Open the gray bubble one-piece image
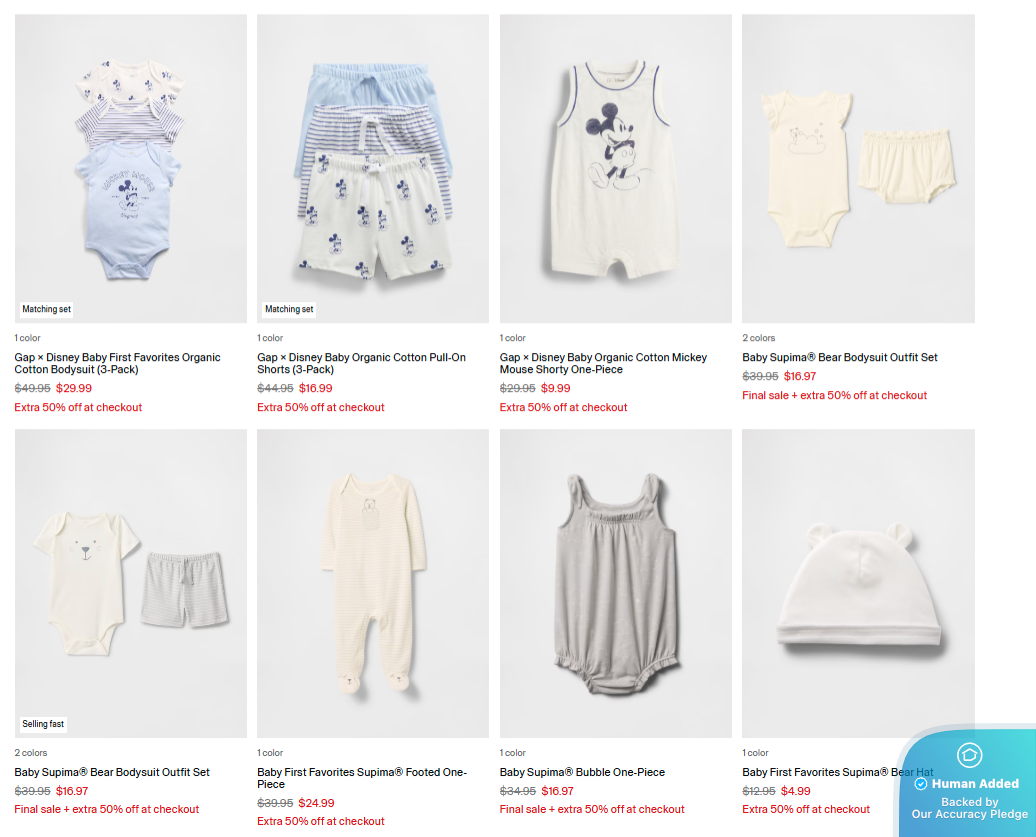The image size is (1036, 837). tap(616, 583)
